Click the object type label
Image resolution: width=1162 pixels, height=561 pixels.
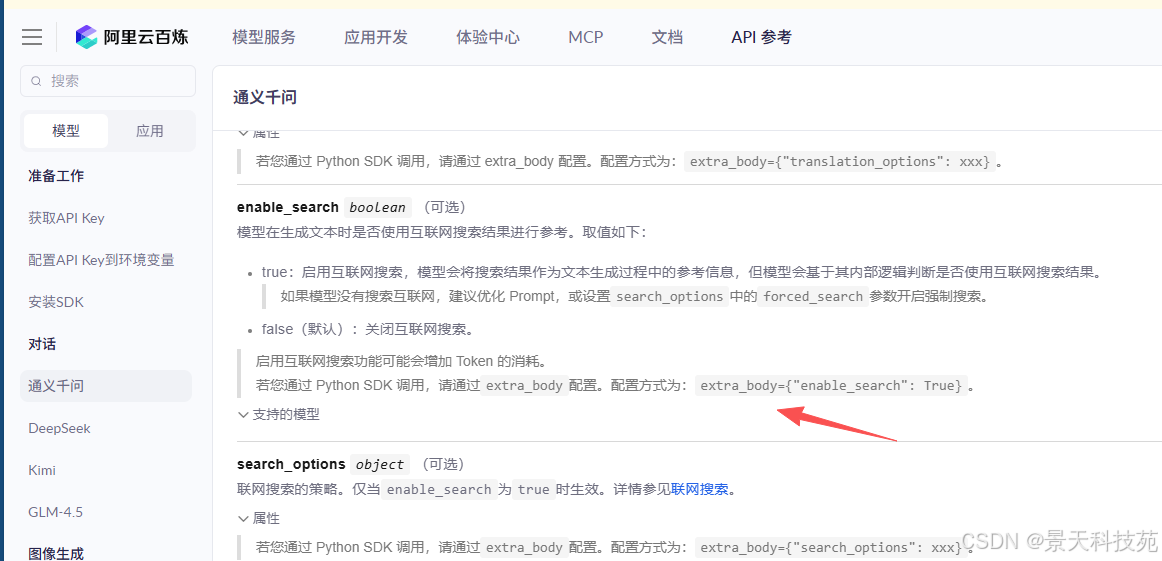(x=380, y=465)
